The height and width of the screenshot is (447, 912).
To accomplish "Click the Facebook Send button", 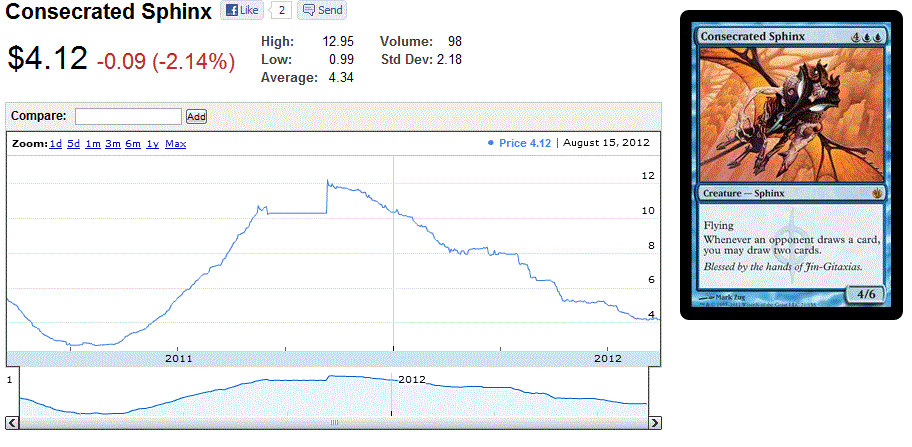I will 322,11.
